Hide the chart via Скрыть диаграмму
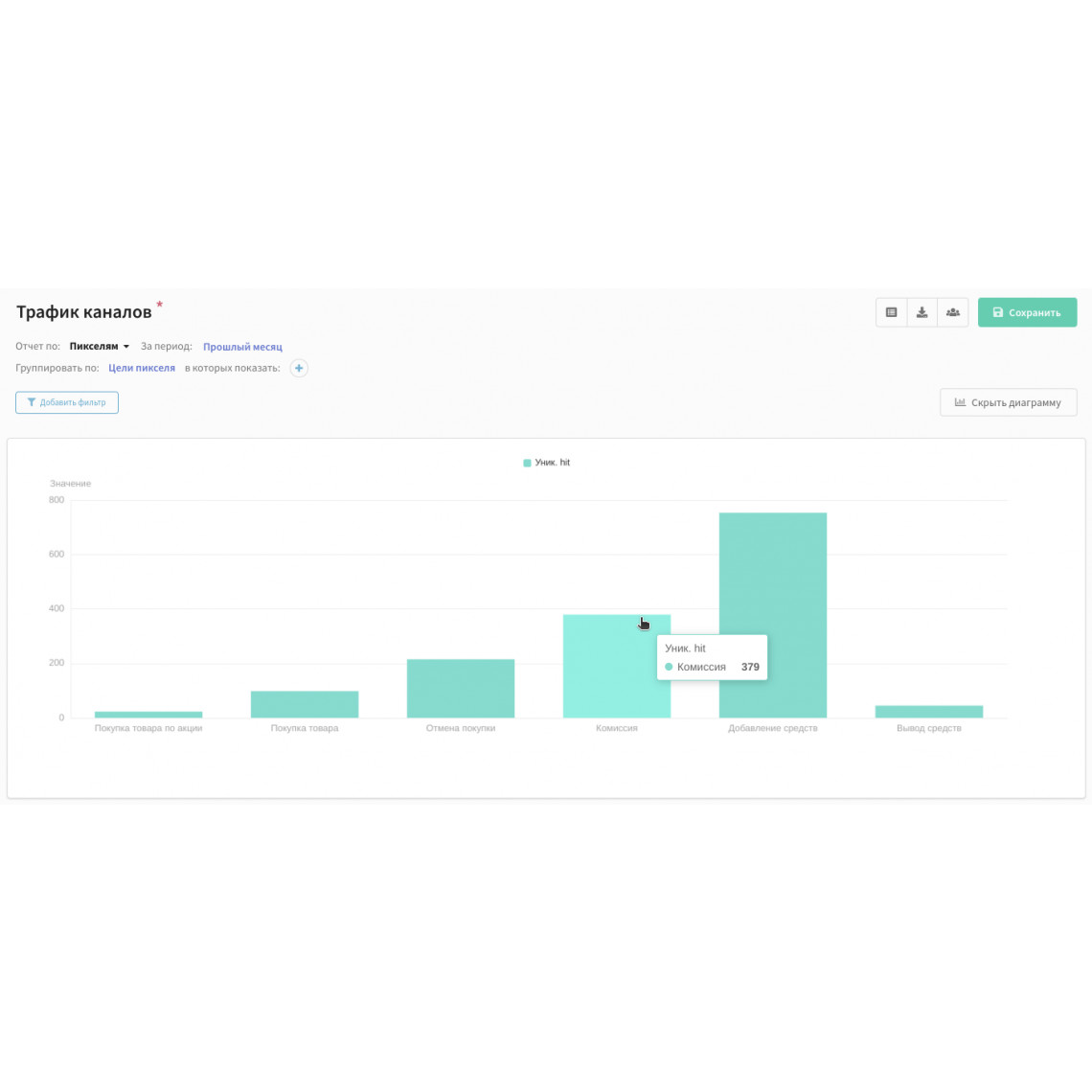 (1008, 402)
